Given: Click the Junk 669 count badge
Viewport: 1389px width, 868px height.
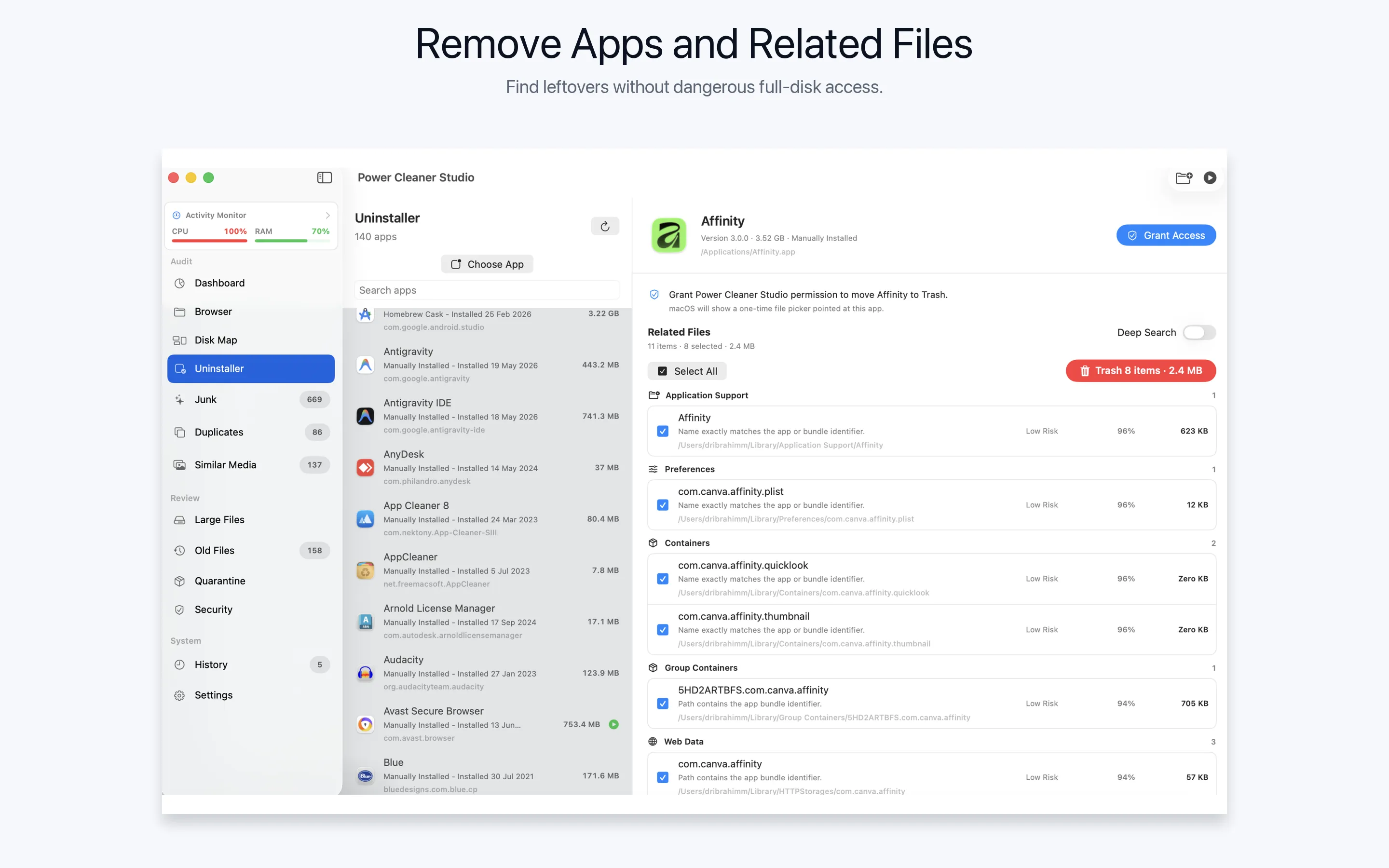Looking at the screenshot, I should 314,400.
